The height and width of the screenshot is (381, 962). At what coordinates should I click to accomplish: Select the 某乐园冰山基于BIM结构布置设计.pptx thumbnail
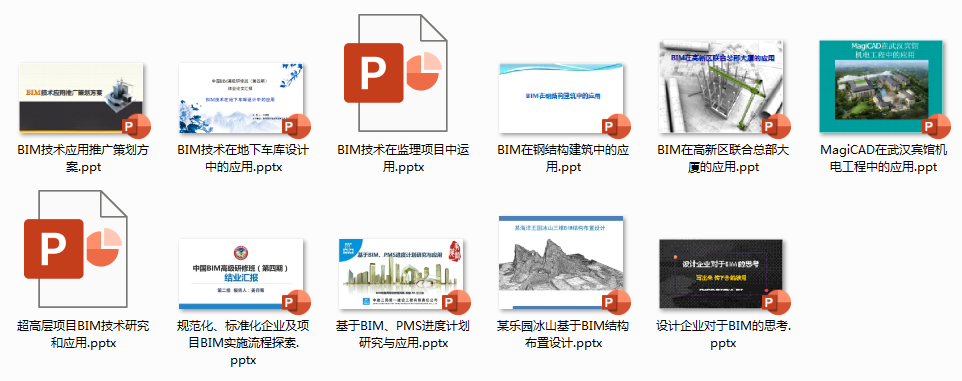[562, 262]
